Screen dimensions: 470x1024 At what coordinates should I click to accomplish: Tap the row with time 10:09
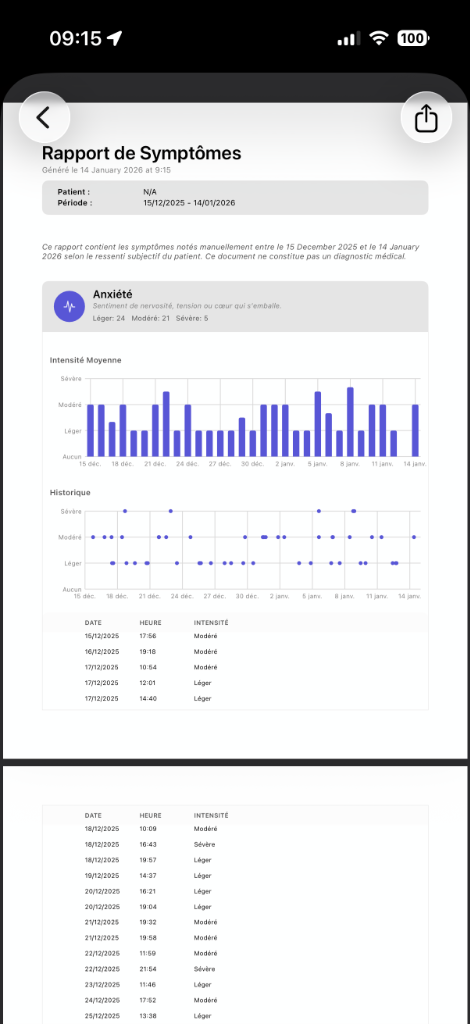click(235, 829)
